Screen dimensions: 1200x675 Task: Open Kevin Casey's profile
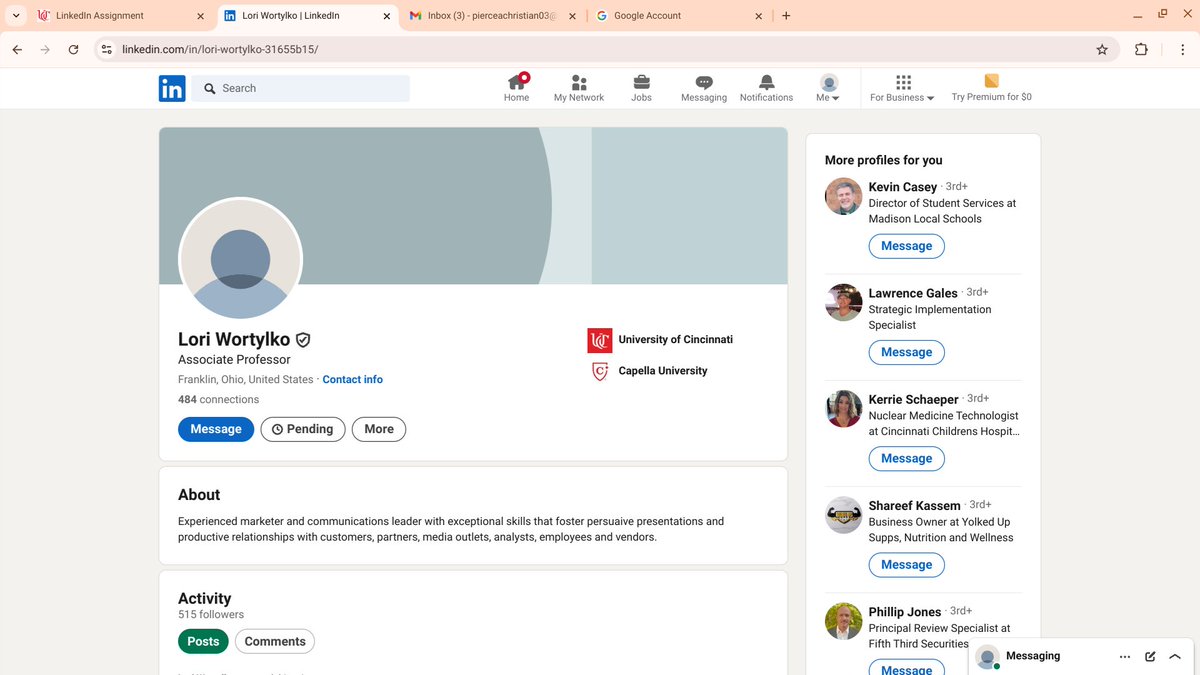point(903,187)
